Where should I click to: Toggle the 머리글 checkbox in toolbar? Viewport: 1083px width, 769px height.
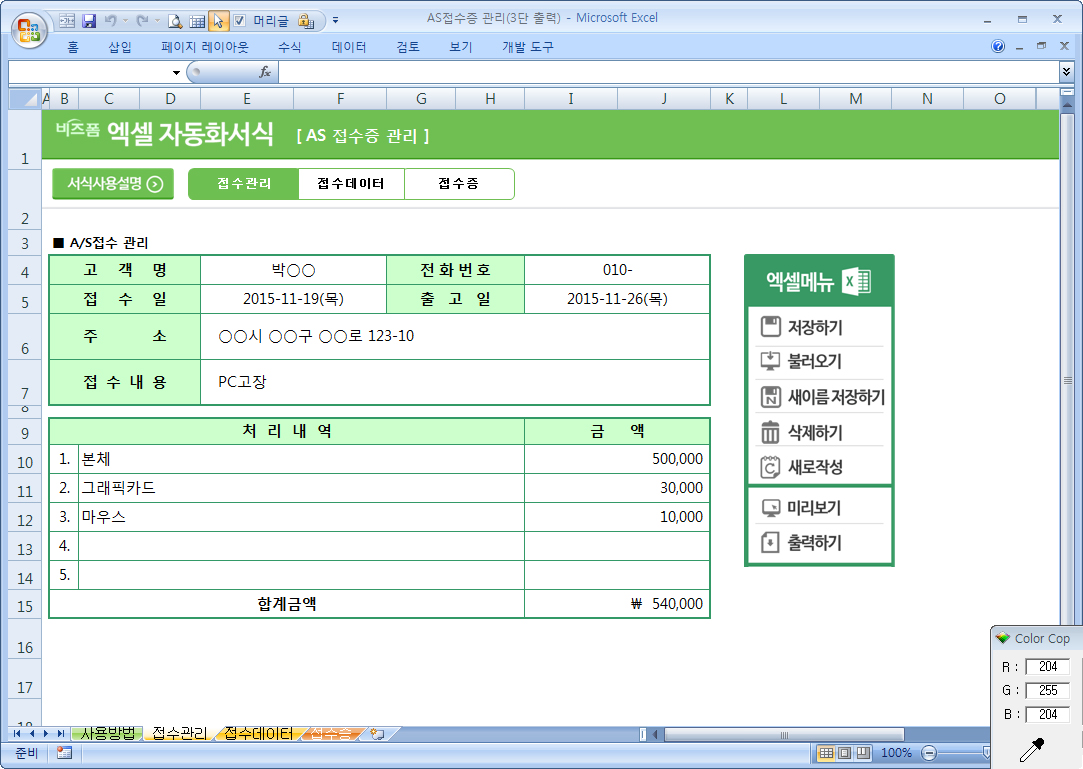[x=240, y=20]
